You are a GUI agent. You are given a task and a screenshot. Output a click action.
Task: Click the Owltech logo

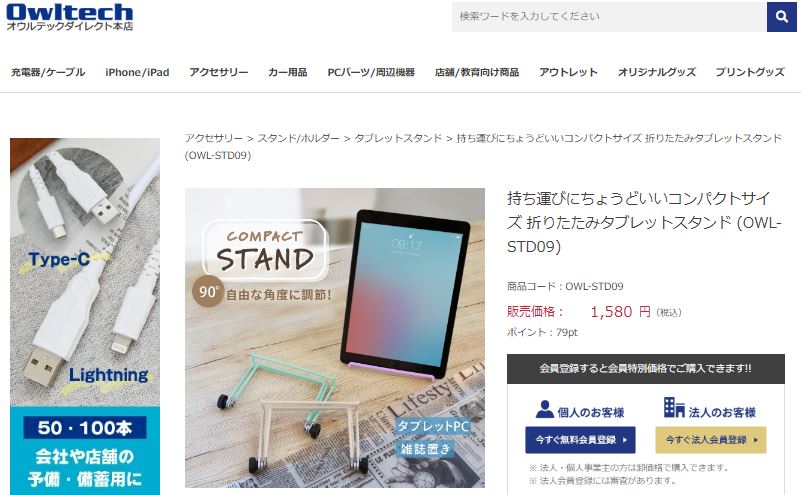click(69, 17)
